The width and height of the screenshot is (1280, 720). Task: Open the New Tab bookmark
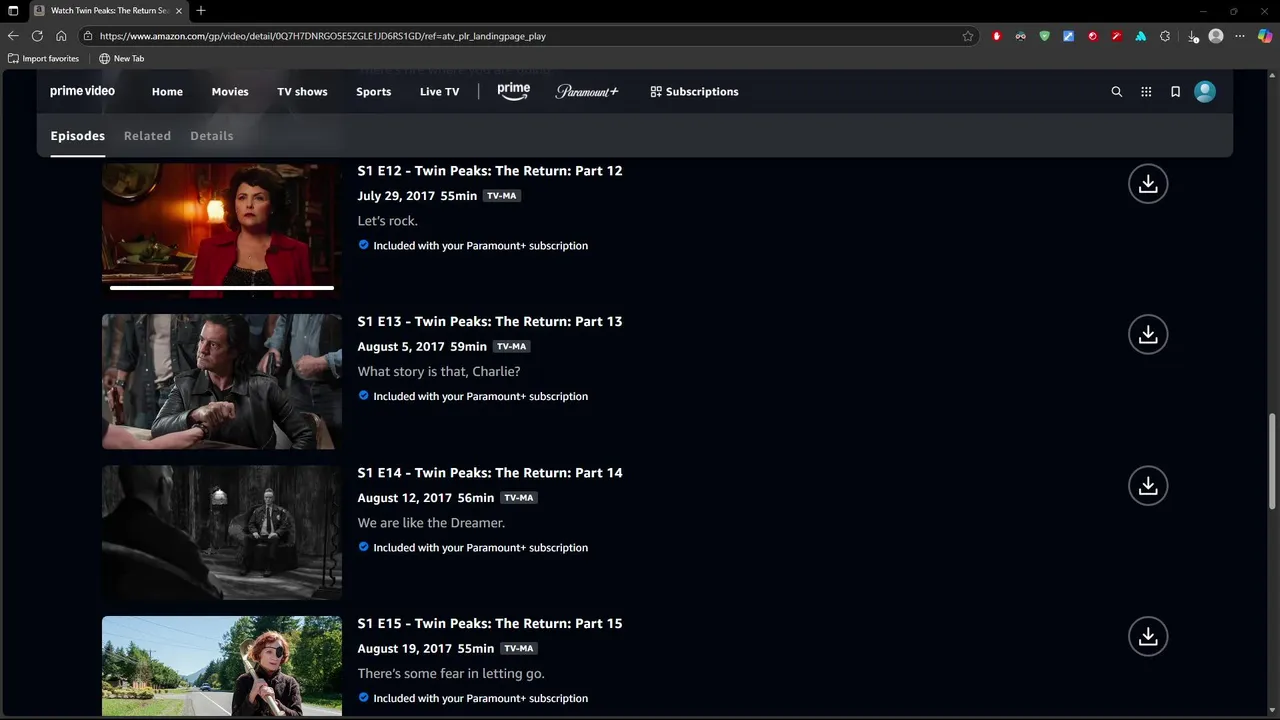coord(121,59)
